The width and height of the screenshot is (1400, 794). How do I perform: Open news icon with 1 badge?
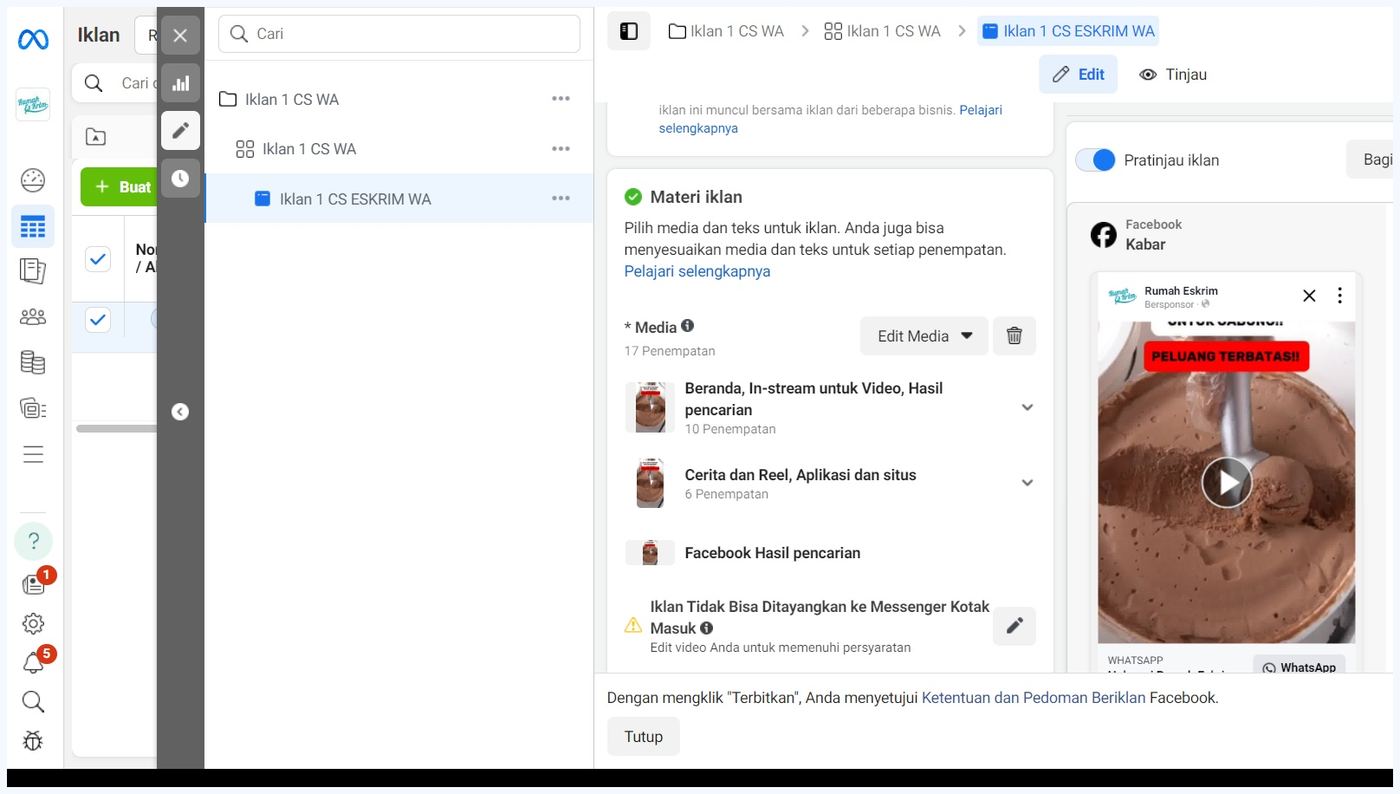pos(35,583)
